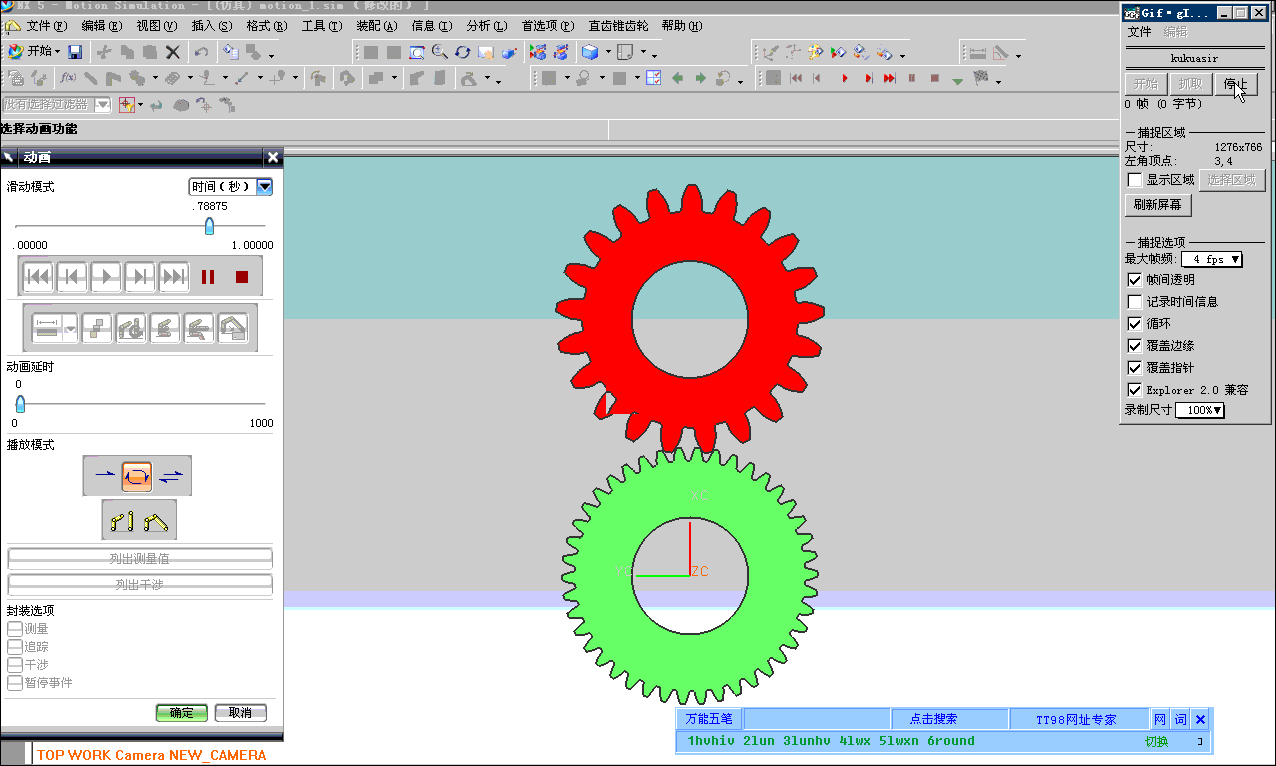Select loop playback mode icon
The width and height of the screenshot is (1276, 766).
point(137,475)
